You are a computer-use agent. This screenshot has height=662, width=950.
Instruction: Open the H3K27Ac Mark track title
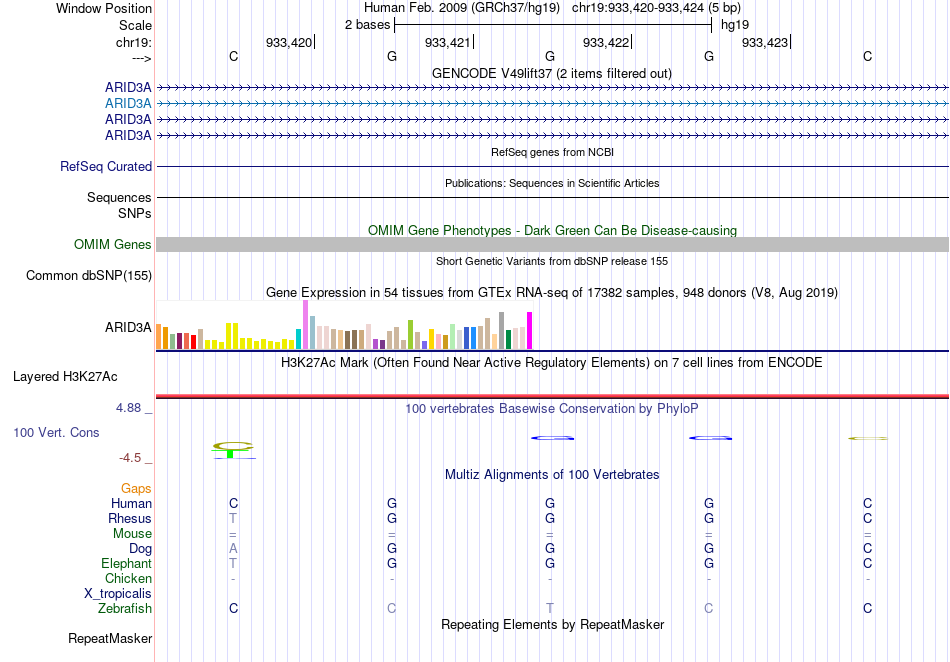(552, 362)
